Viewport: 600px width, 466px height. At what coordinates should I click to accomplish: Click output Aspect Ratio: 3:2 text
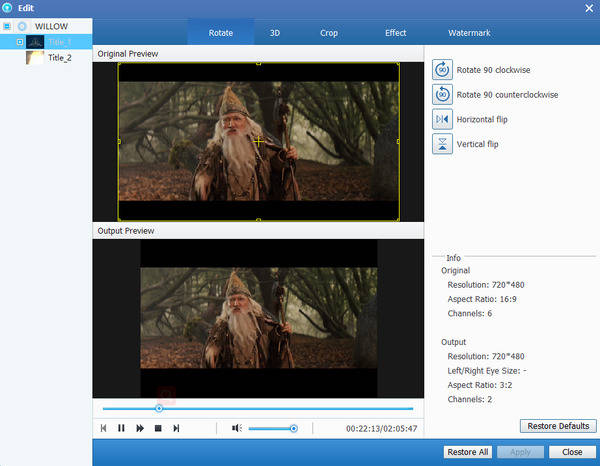tap(480, 385)
